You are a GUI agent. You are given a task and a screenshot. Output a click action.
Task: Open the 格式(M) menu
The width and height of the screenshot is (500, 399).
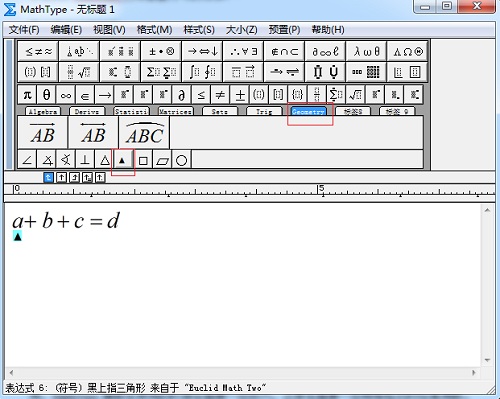(x=154, y=30)
